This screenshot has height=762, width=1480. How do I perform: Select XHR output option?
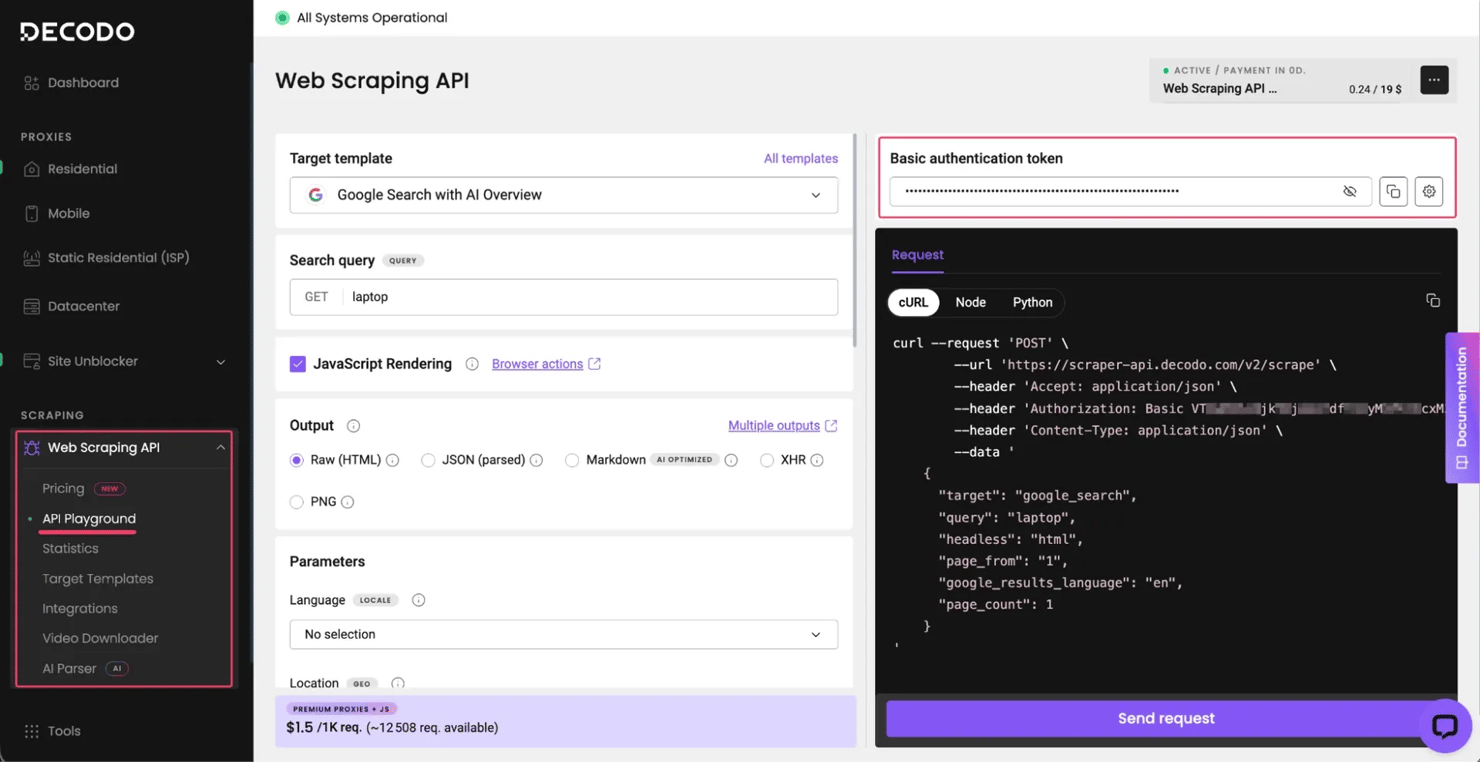(x=767, y=460)
